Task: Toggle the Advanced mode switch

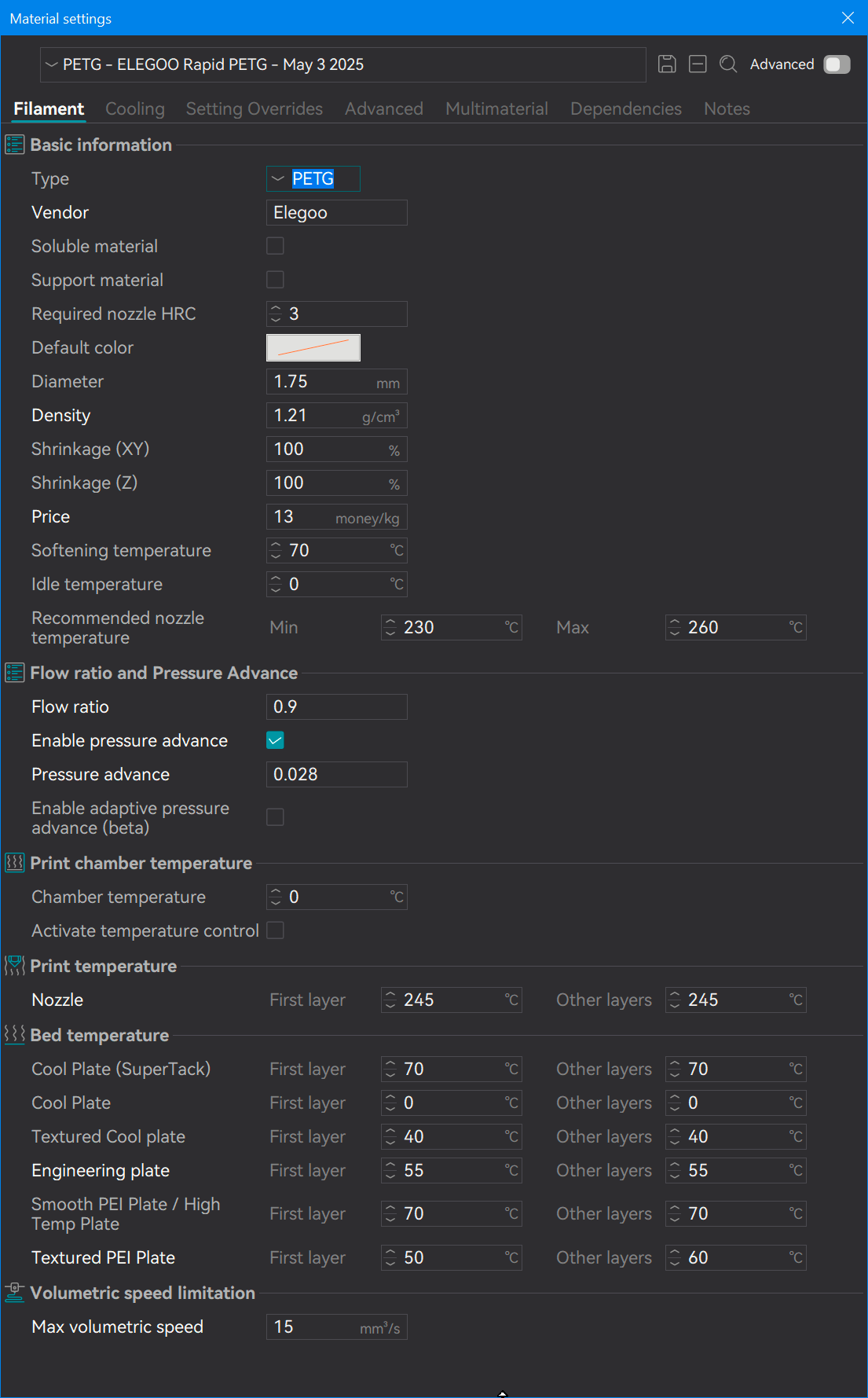Action: pos(837,64)
